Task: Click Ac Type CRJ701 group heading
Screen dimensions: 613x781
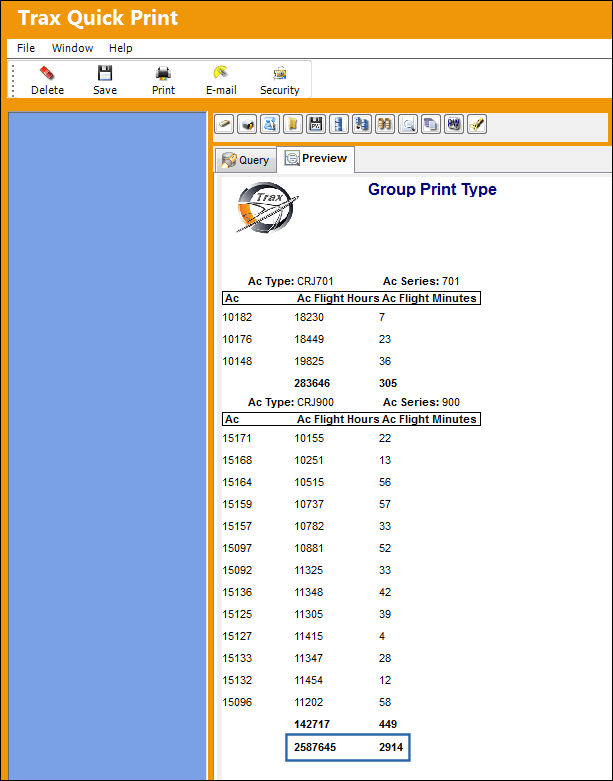Action: 291,281
